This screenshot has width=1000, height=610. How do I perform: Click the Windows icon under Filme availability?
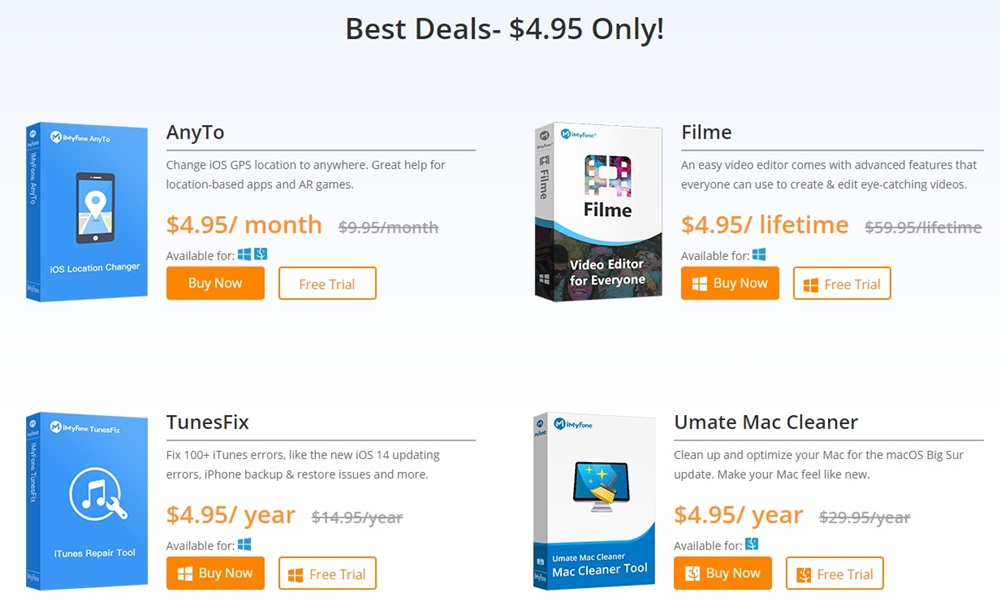760,255
